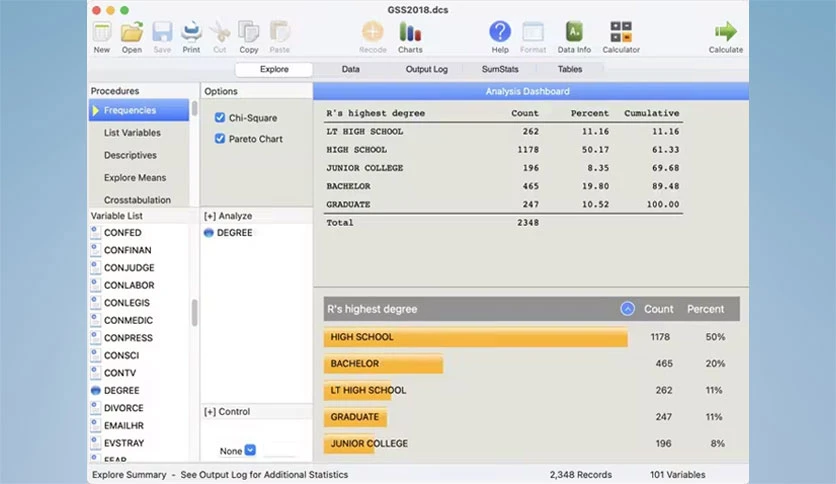Click the 101 Variables status text
The image size is (836, 484).
pyautogui.click(x=678, y=474)
